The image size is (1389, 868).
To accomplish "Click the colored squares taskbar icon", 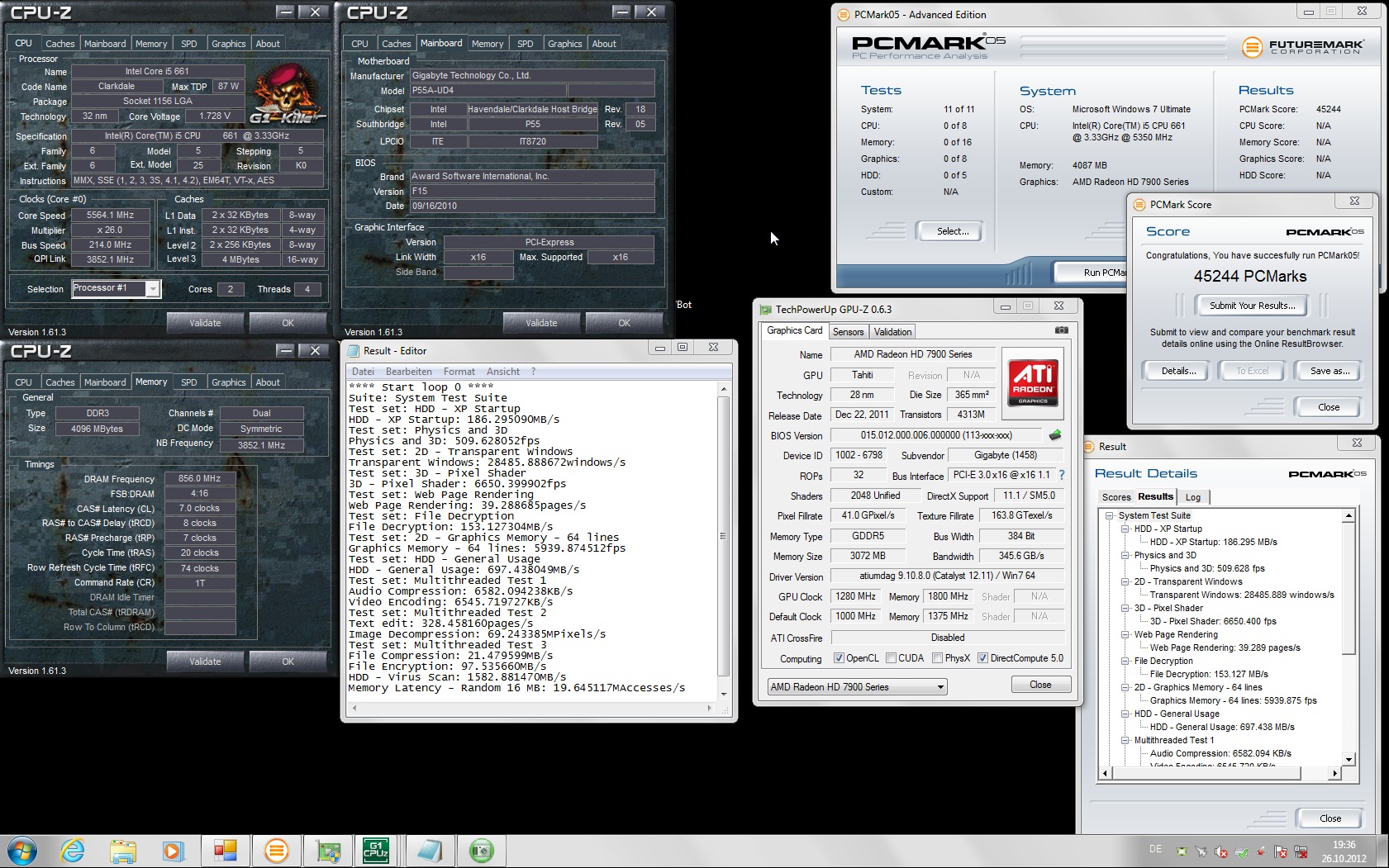I will pyautogui.click(x=225, y=851).
